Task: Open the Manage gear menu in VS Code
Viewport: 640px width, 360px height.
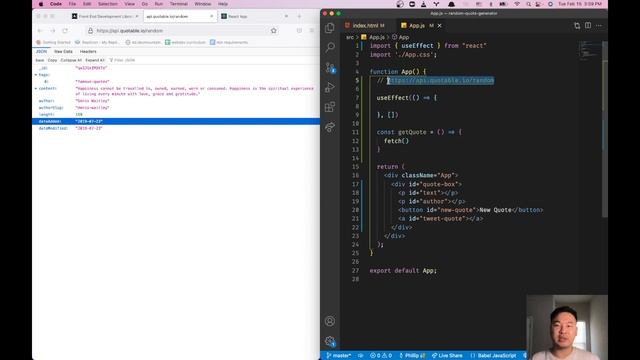Action: [x=330, y=341]
